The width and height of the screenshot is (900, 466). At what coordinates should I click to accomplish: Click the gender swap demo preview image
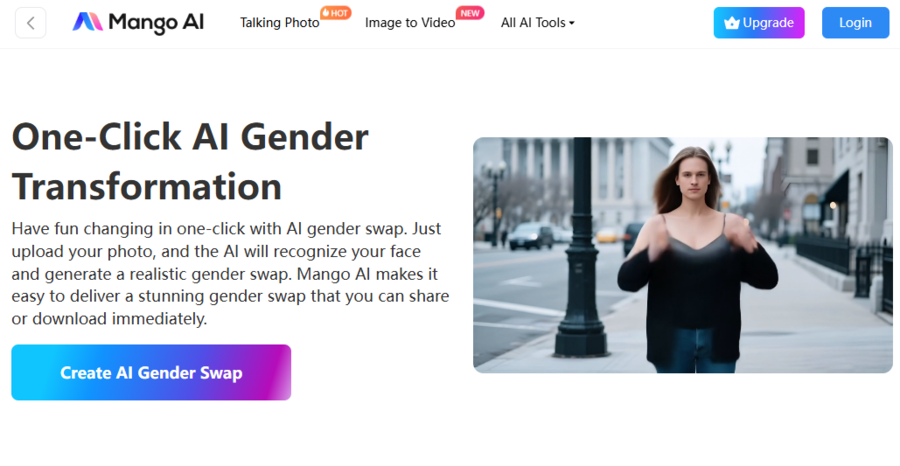[682, 255]
